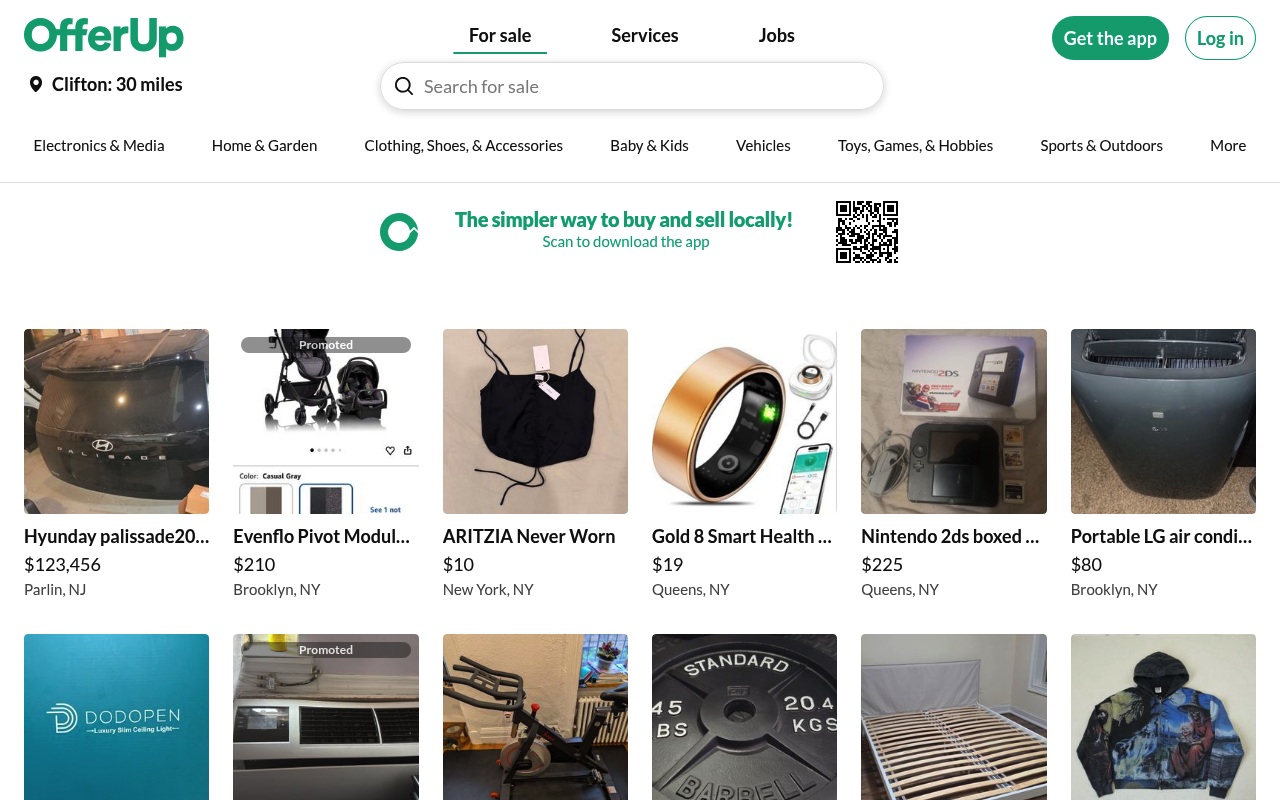Open the Gold 8 Smart Health ring photo

point(745,421)
